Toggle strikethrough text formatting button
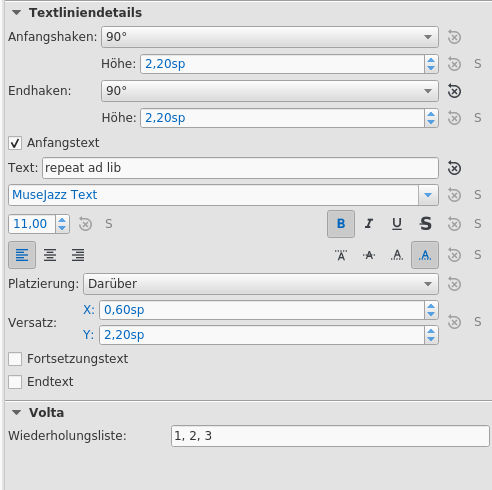Screen dimensions: 492x490 425,224
